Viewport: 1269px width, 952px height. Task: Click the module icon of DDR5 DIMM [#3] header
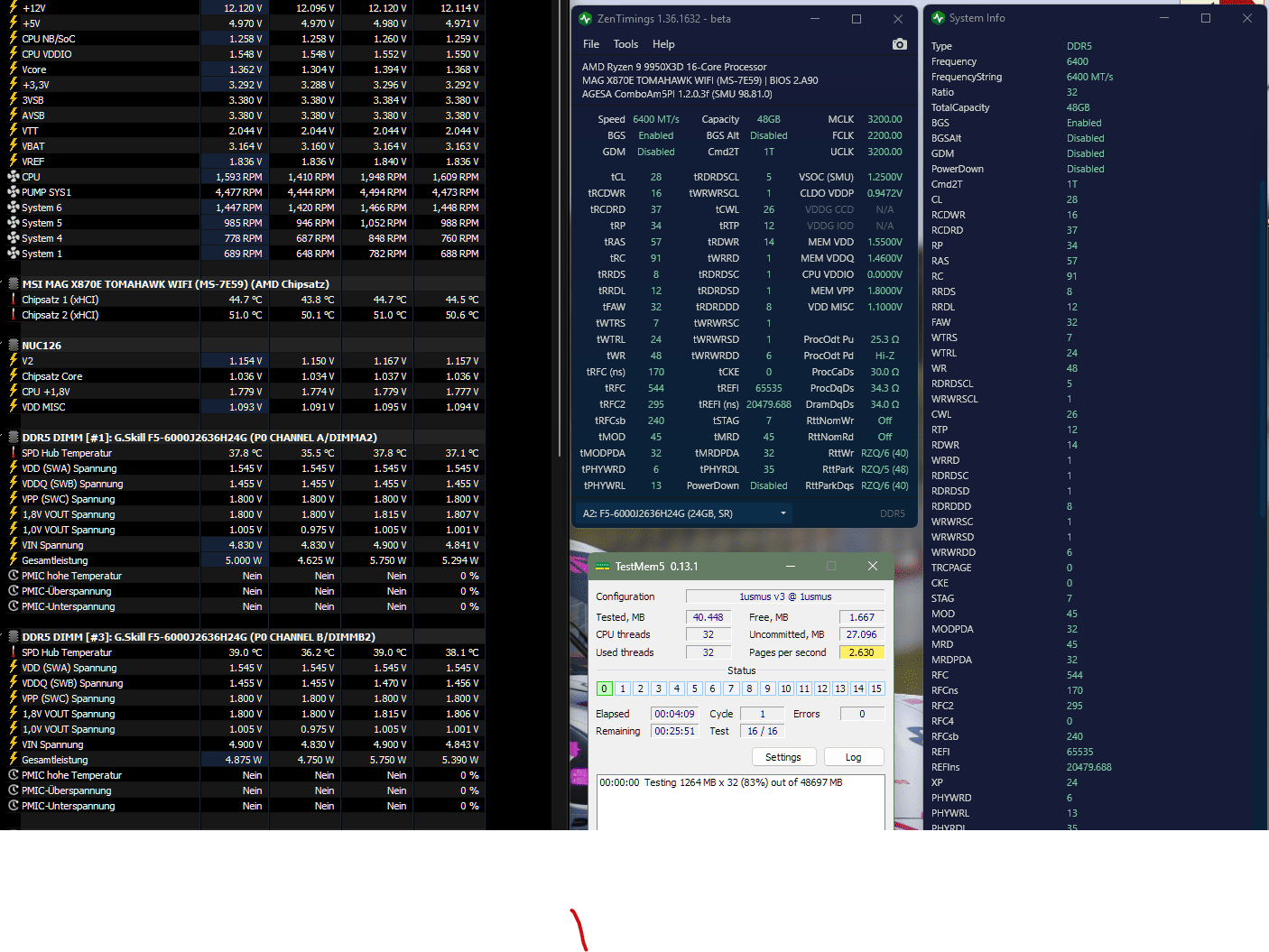(x=14, y=637)
